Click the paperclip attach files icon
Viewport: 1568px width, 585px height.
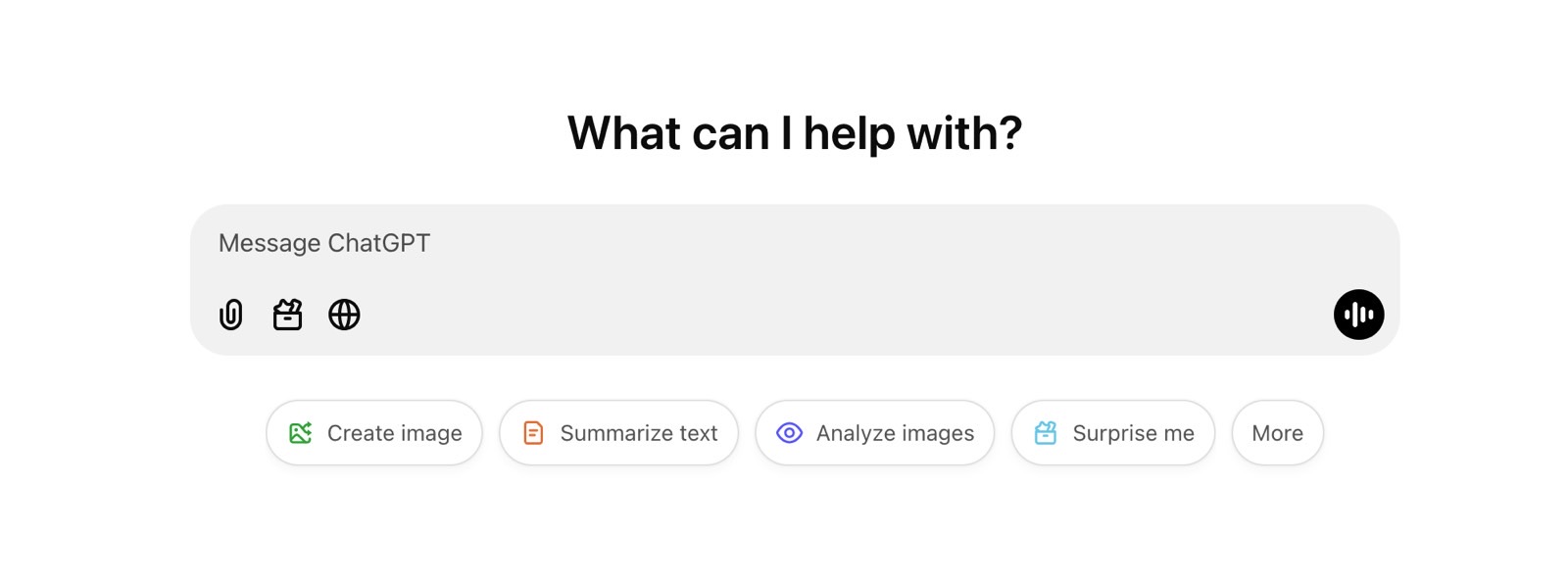click(231, 315)
